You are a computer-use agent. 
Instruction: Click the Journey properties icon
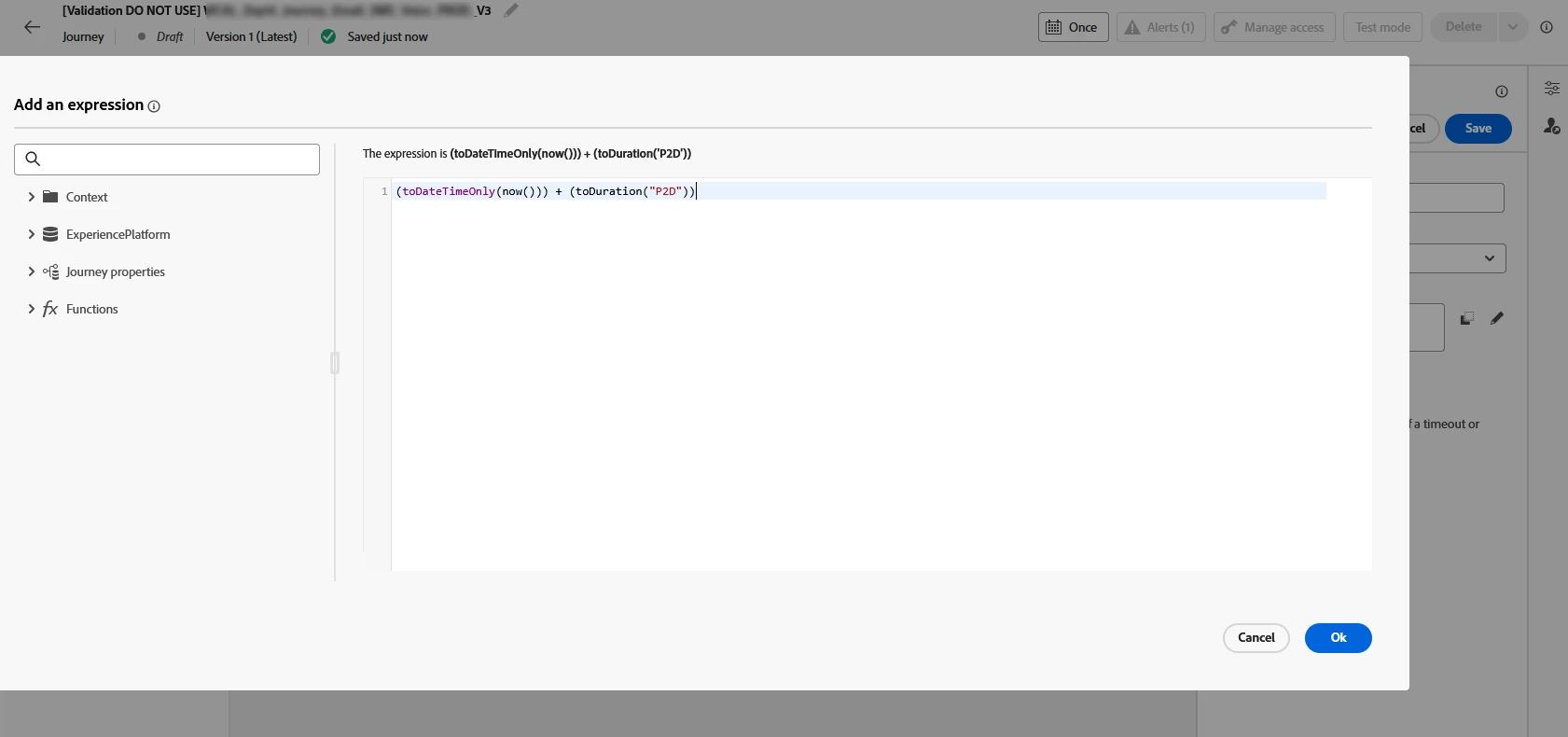point(50,271)
